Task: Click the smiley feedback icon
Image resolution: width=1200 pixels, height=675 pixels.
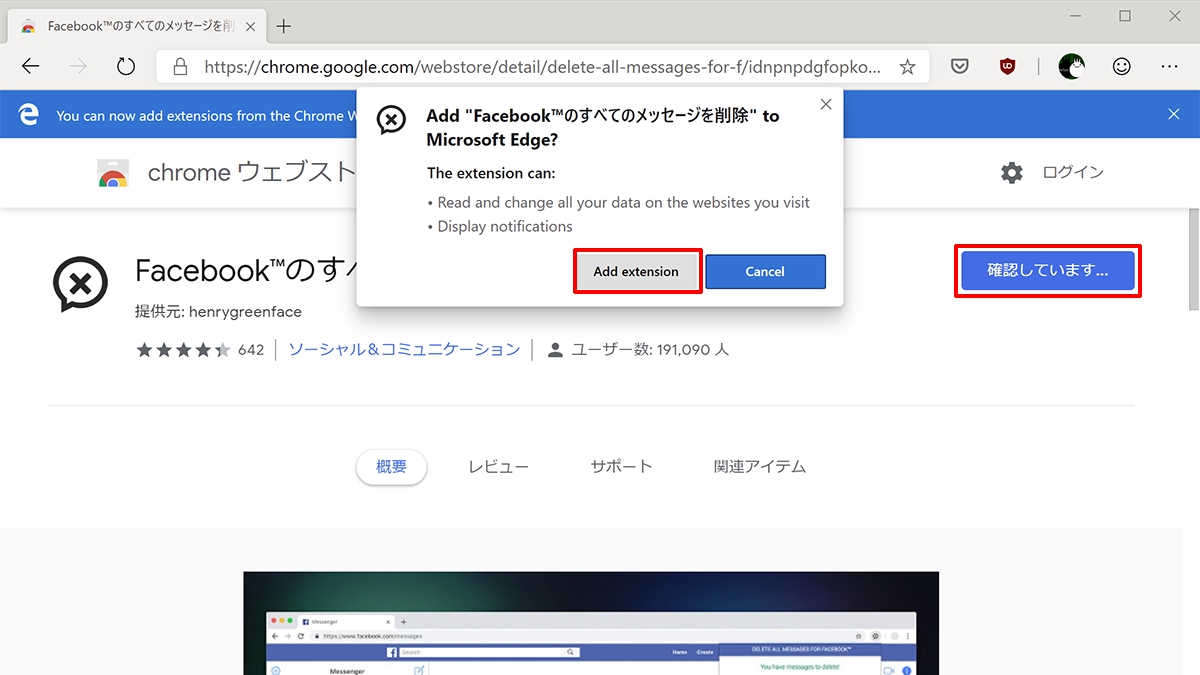Action: pos(1122,67)
